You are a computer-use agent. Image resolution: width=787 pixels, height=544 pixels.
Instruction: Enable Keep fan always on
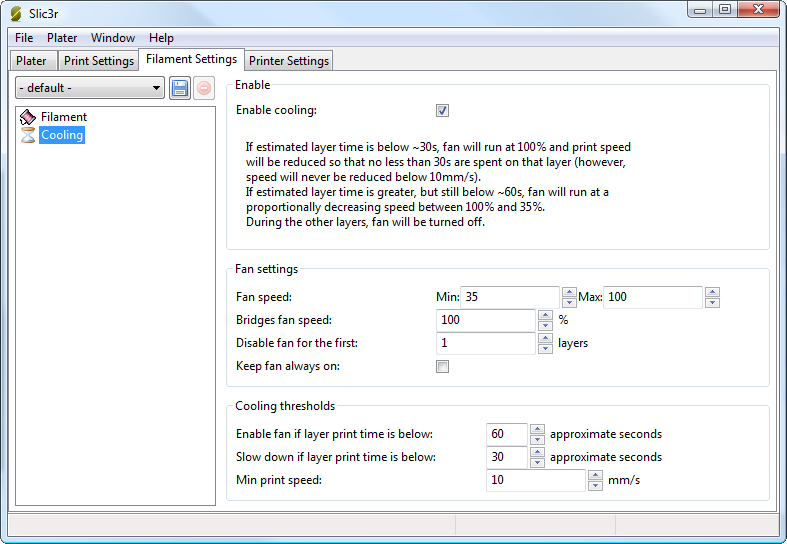442,366
